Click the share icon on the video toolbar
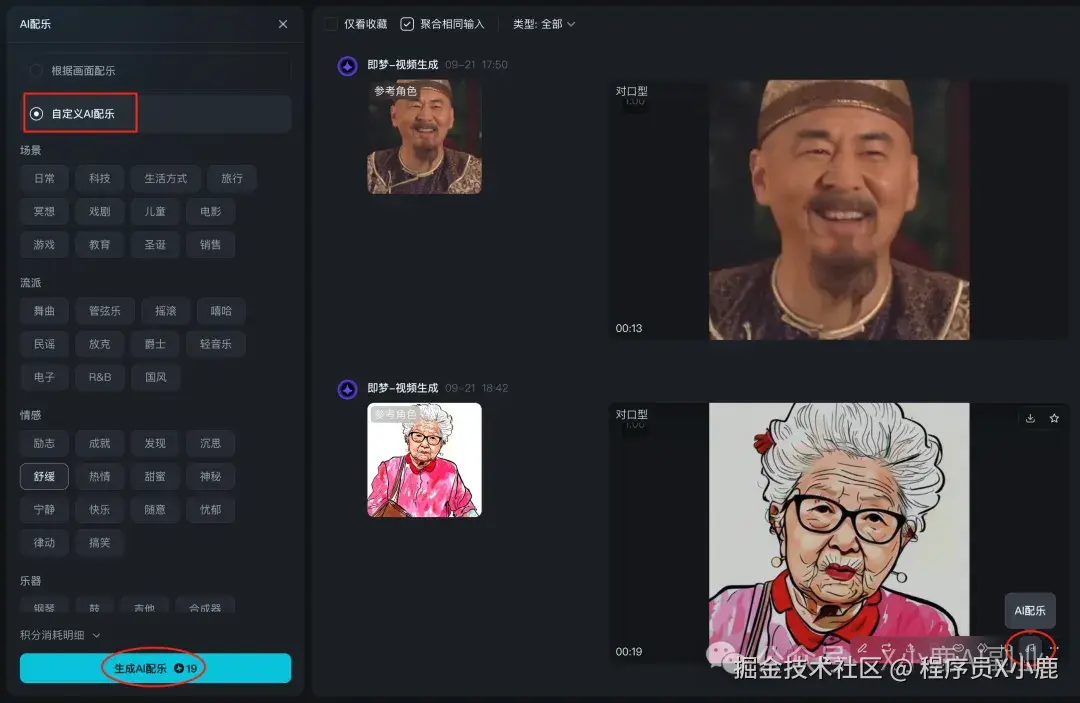Screen dimensions: 1080x703 911,646
